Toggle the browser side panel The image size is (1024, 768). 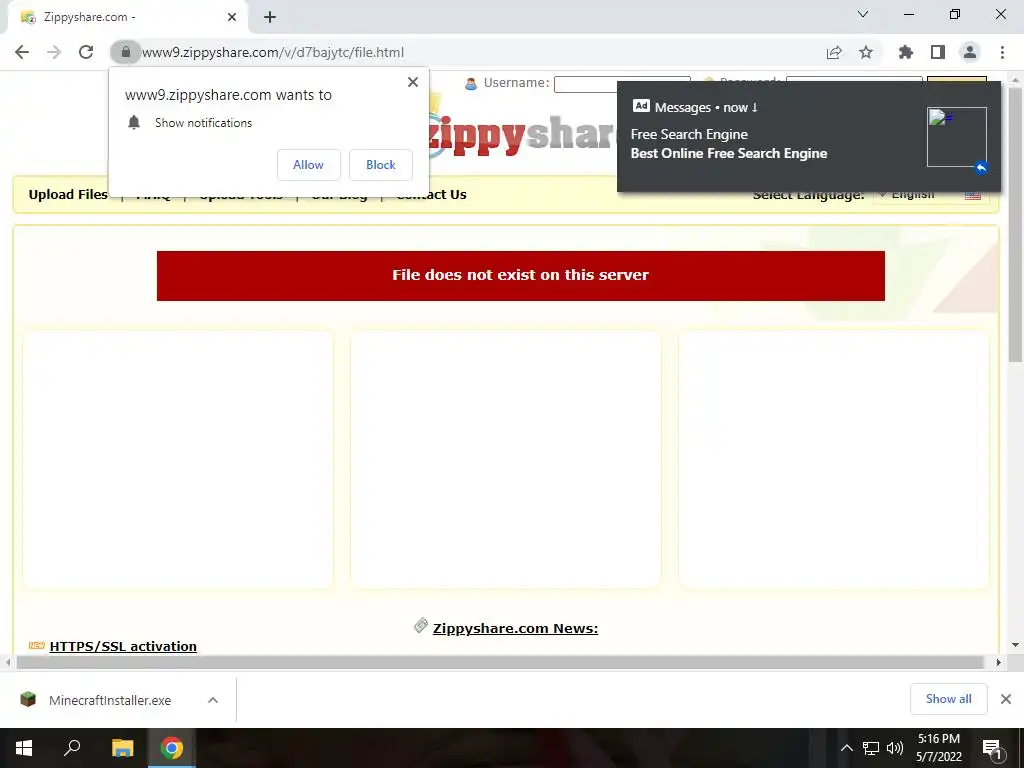(x=938, y=52)
